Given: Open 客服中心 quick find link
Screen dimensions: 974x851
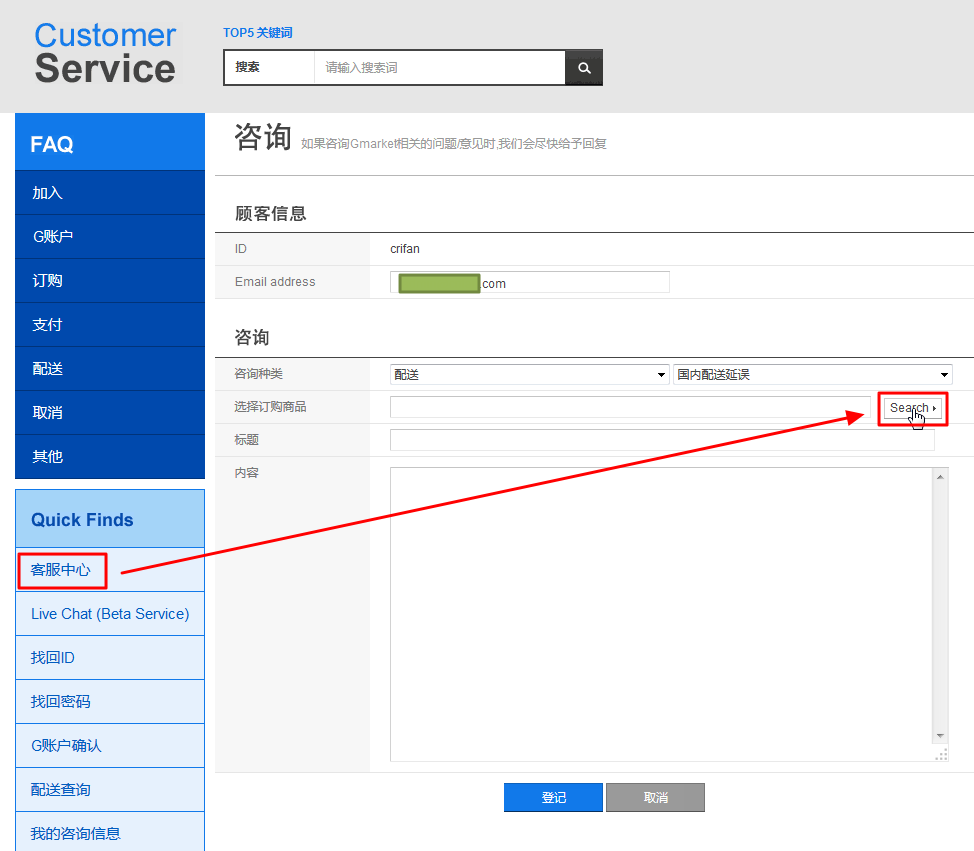Looking at the screenshot, I should tap(61, 570).
